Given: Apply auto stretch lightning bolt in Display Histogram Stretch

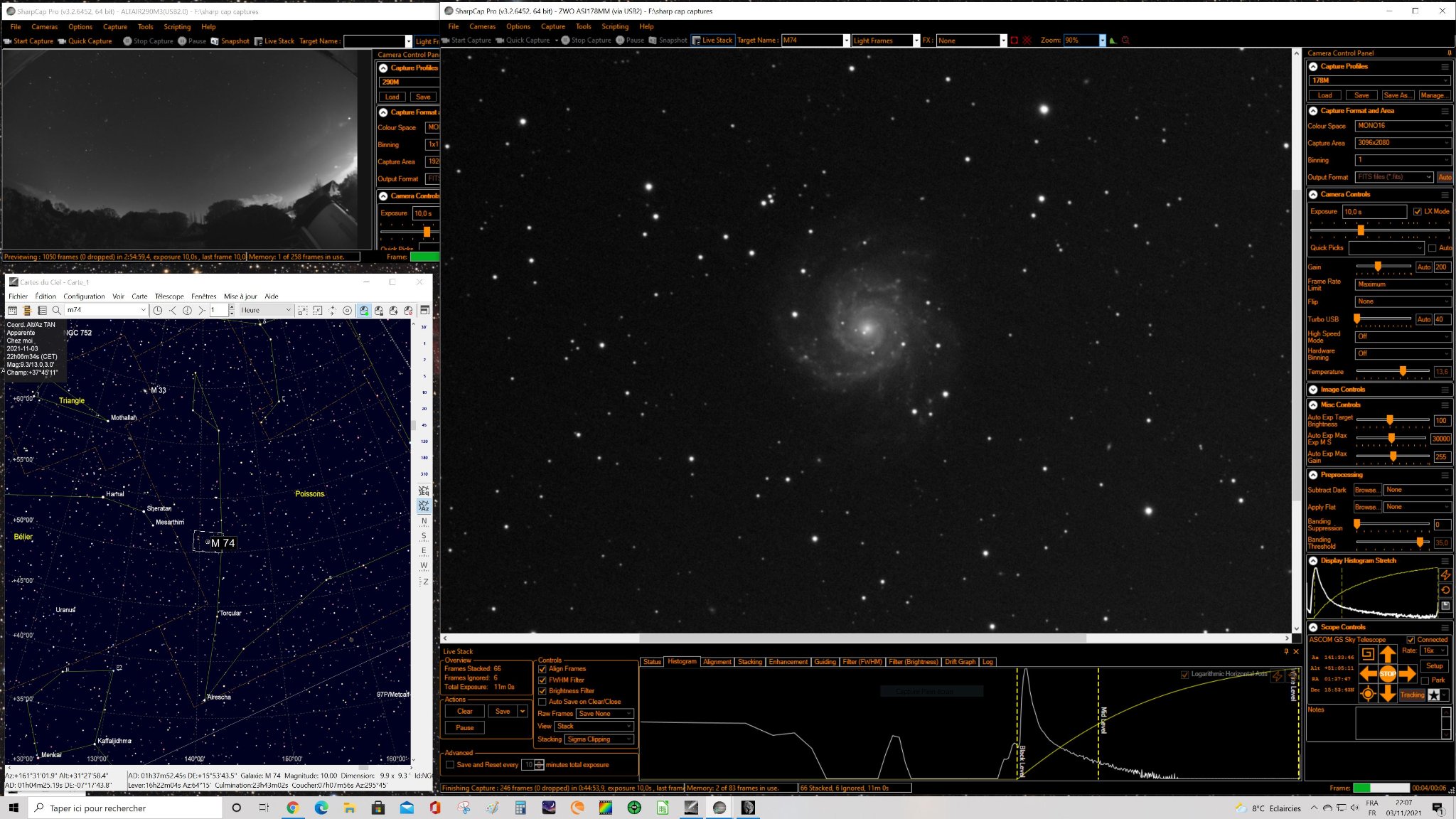Looking at the screenshot, I should click(1445, 575).
